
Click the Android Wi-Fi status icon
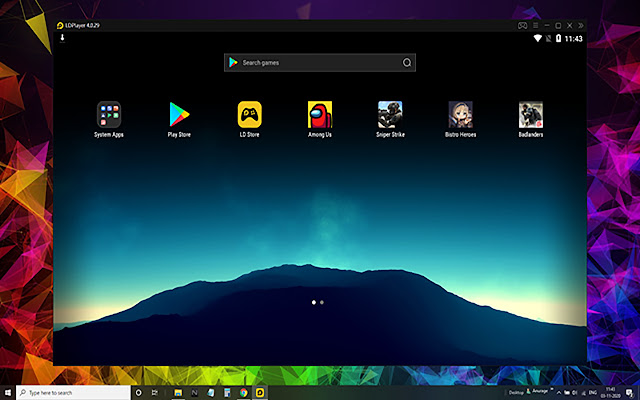pos(538,38)
